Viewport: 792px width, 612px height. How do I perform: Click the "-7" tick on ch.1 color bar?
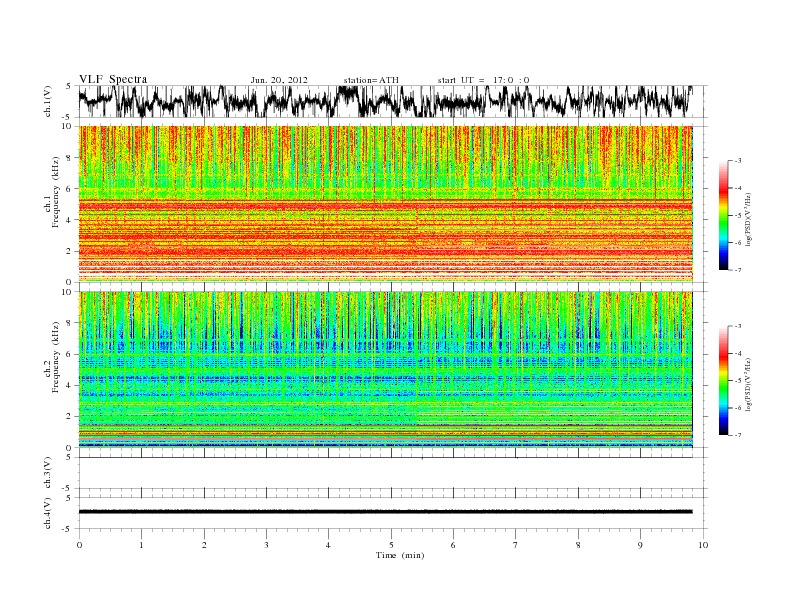[738, 270]
